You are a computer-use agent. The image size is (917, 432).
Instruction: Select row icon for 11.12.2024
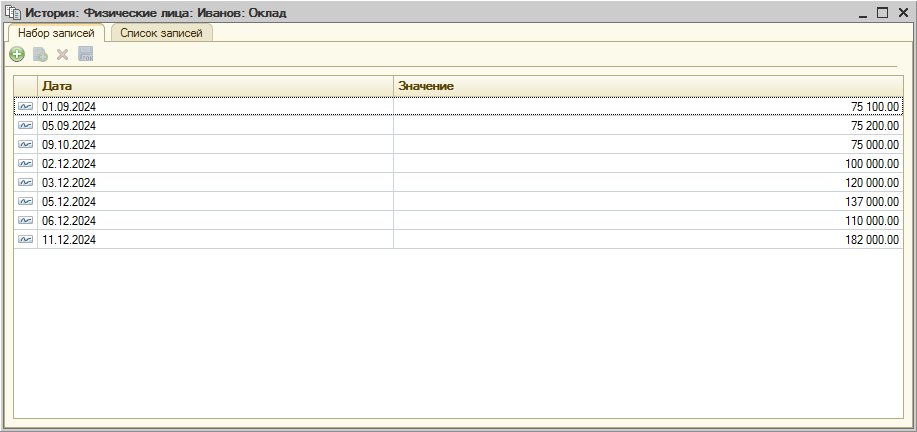25,239
